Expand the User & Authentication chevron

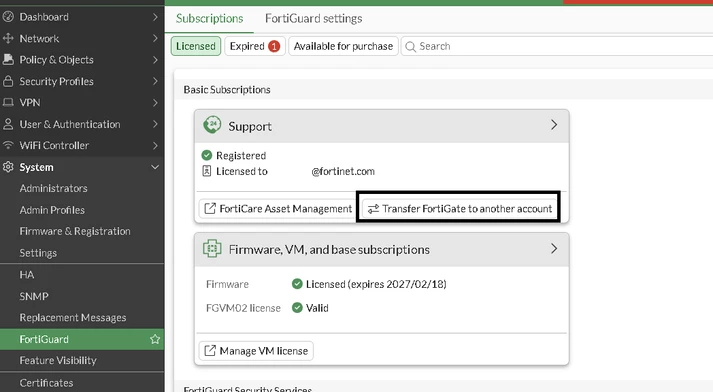click(x=155, y=124)
